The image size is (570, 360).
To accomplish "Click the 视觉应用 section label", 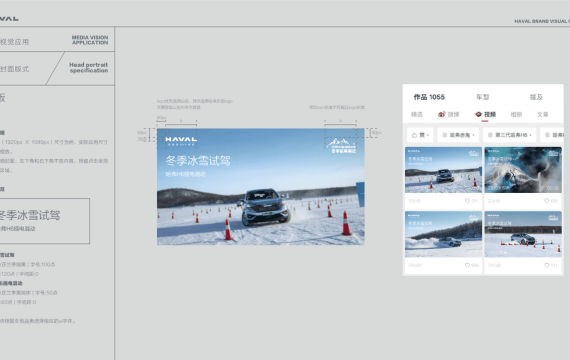I will tap(14, 42).
